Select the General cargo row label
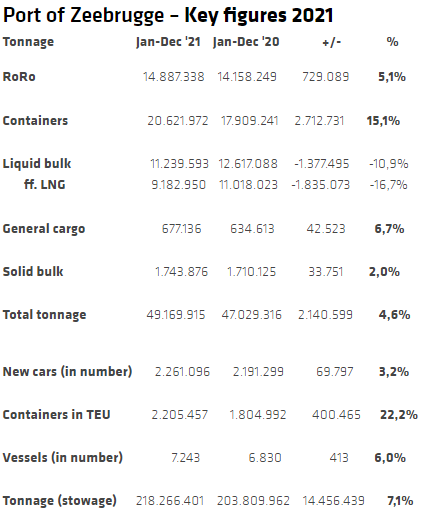Viewport: 437px width, 529px height. 44,229
